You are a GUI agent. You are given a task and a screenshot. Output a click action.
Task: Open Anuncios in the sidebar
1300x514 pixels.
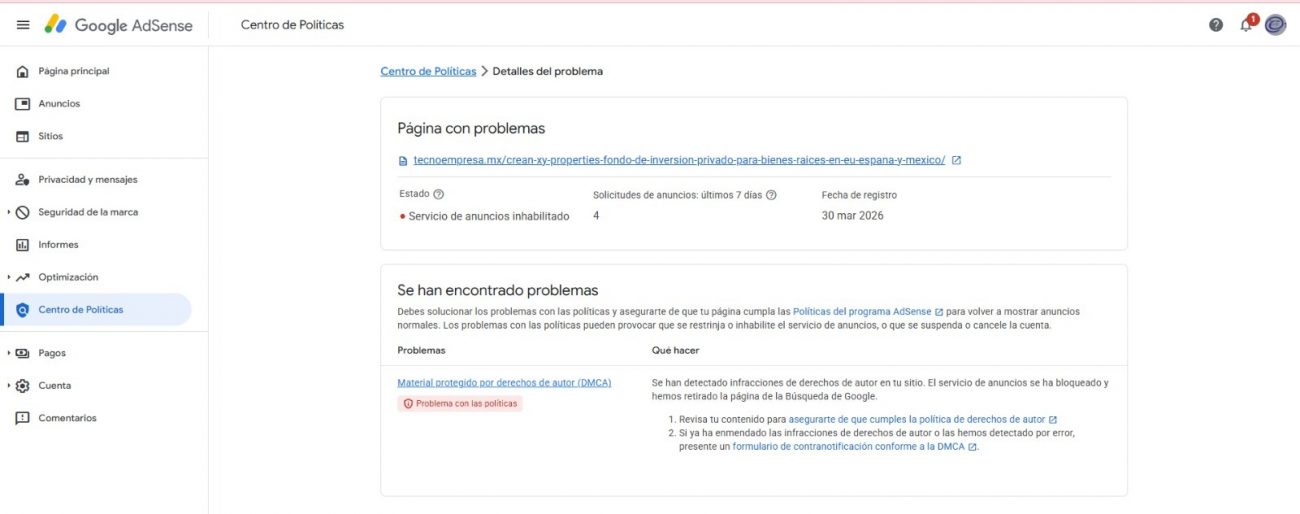point(59,104)
